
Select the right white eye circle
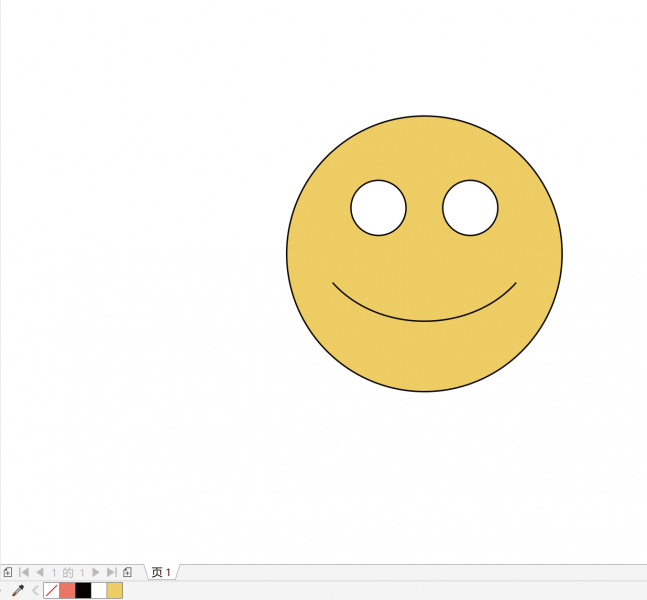click(470, 208)
